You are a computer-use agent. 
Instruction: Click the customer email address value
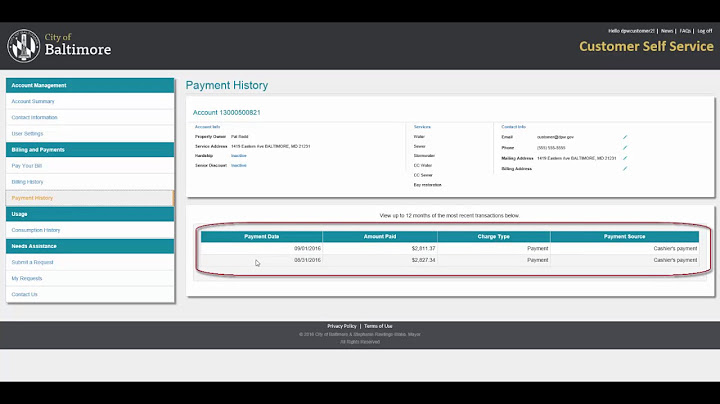pyautogui.click(x=555, y=137)
